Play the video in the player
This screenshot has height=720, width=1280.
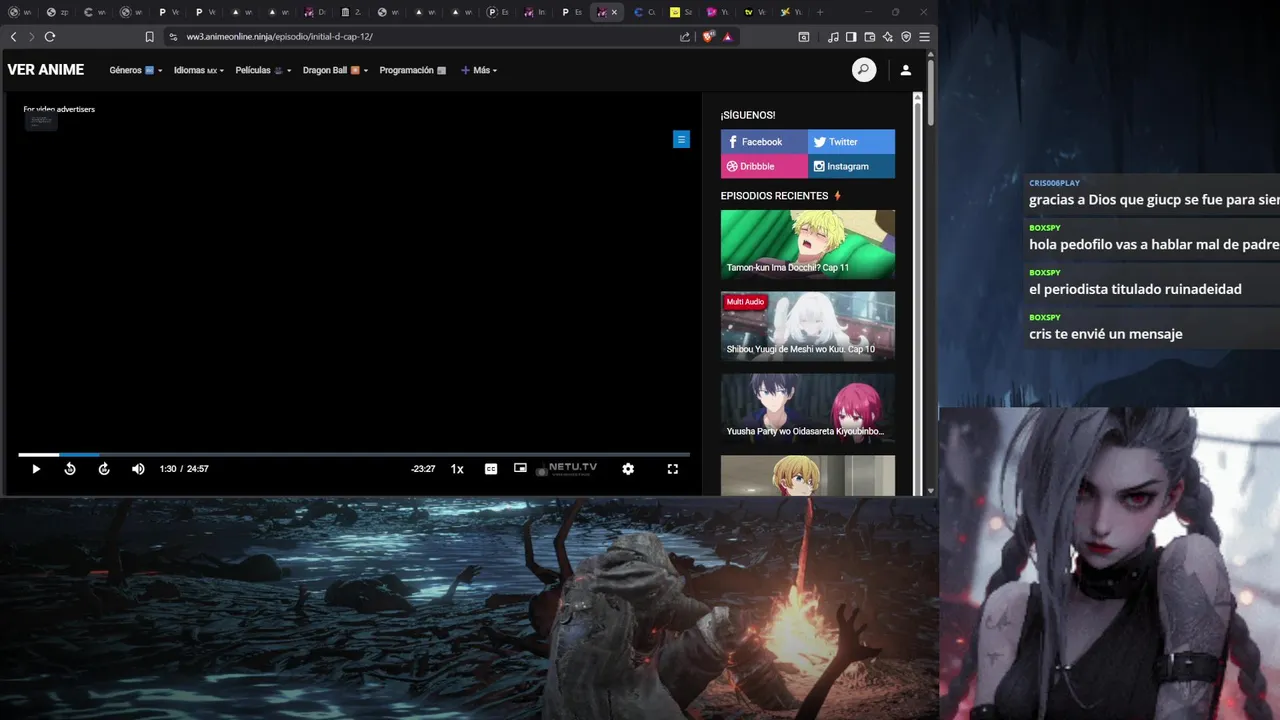coord(36,469)
